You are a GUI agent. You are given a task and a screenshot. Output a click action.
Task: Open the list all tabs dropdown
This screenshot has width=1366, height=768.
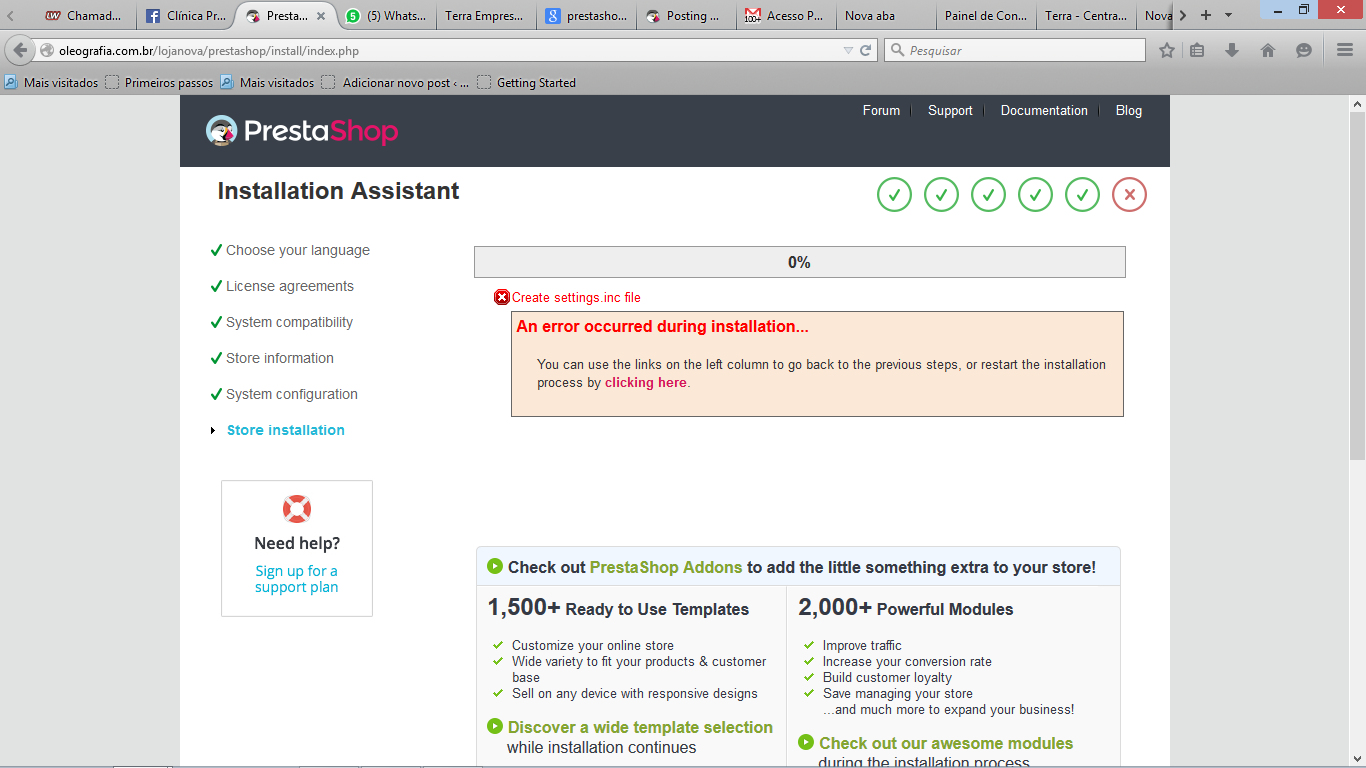1228,15
